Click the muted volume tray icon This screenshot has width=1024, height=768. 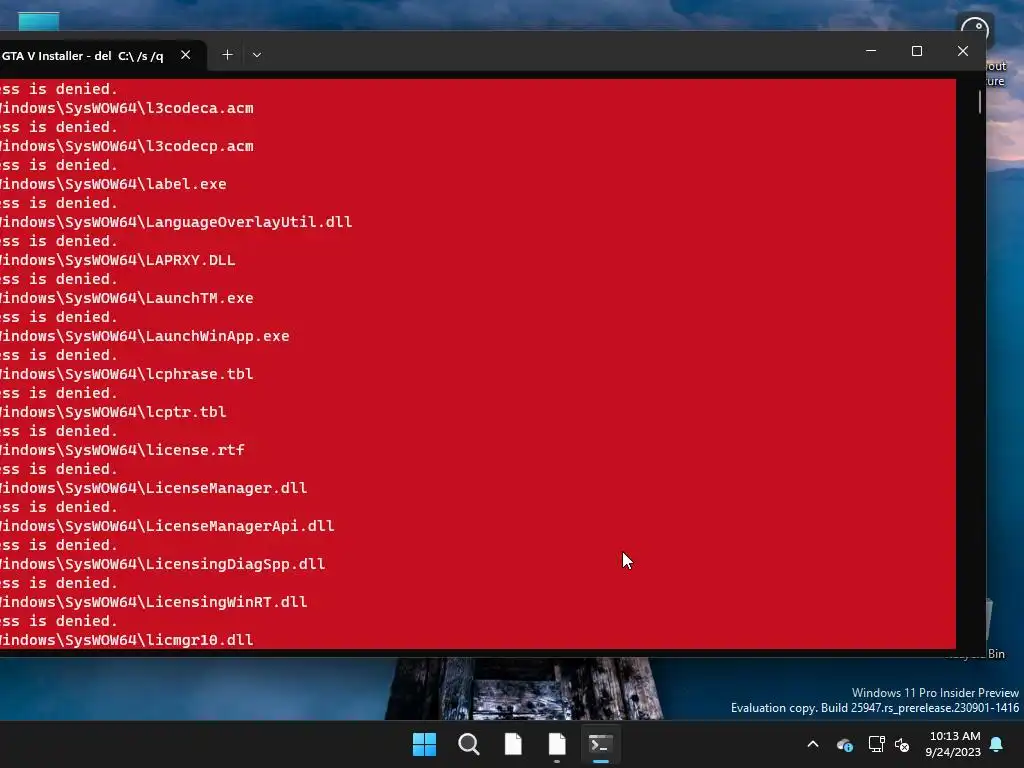coord(903,744)
